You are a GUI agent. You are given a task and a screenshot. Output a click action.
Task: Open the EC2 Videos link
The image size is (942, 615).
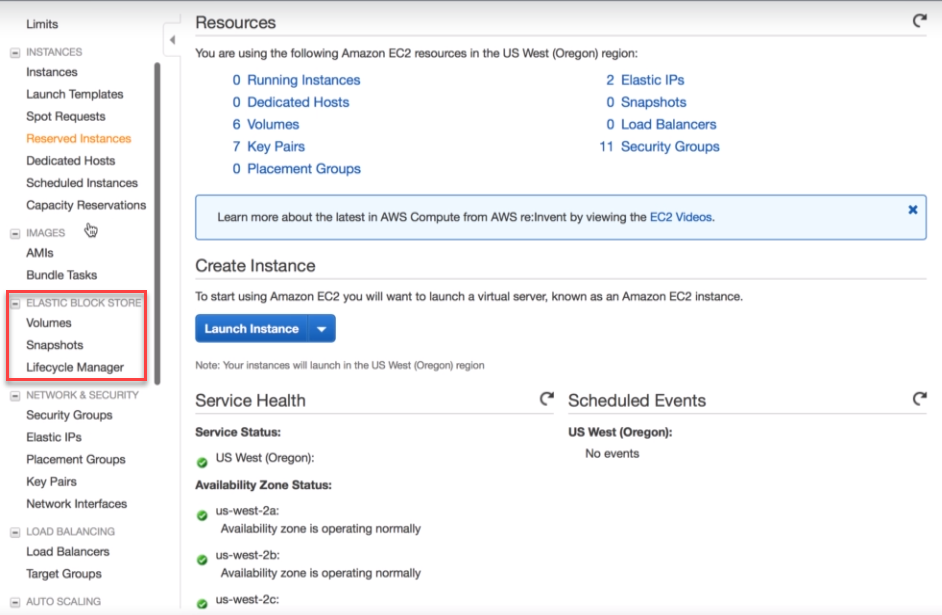pos(681,217)
